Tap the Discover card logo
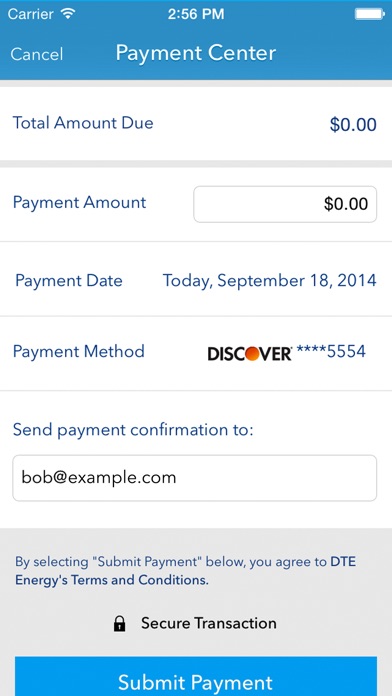392x696 pixels. click(x=249, y=353)
